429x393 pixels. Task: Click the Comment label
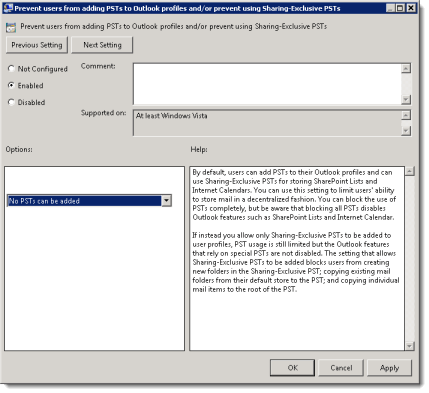98,66
